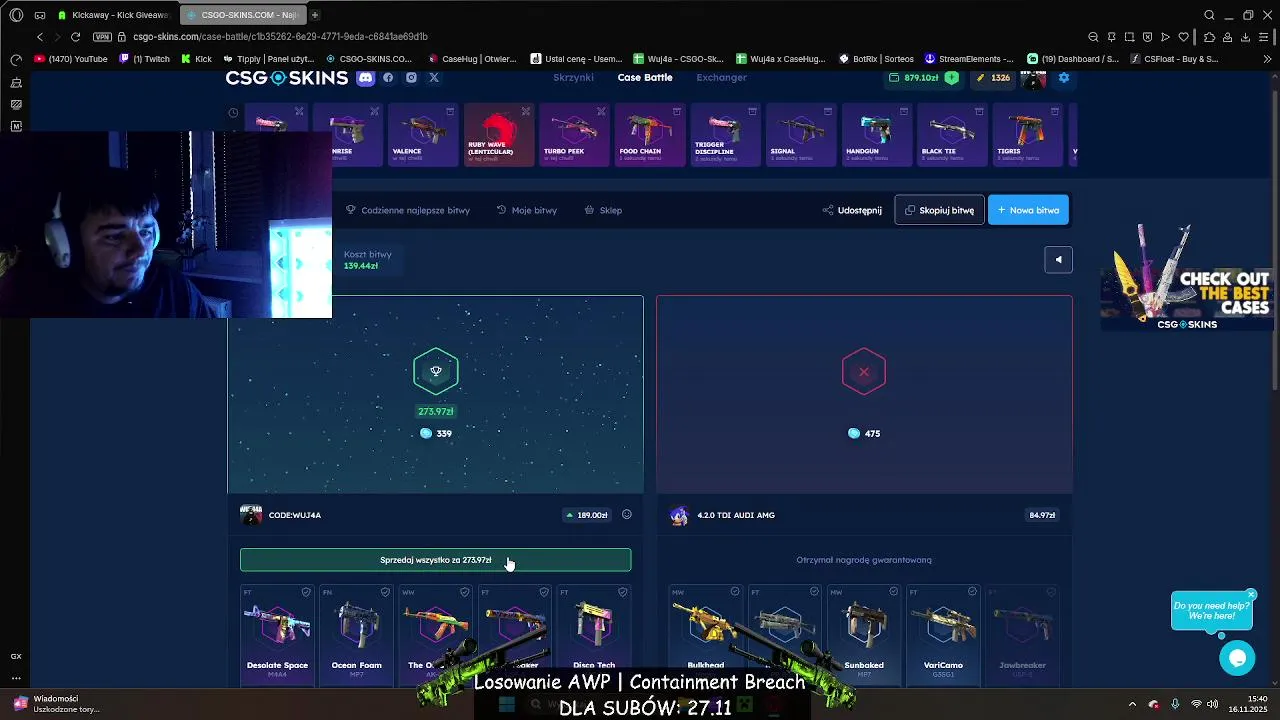Open the Moje bitwy tab
Screen dimensions: 1280x720
click(x=527, y=210)
